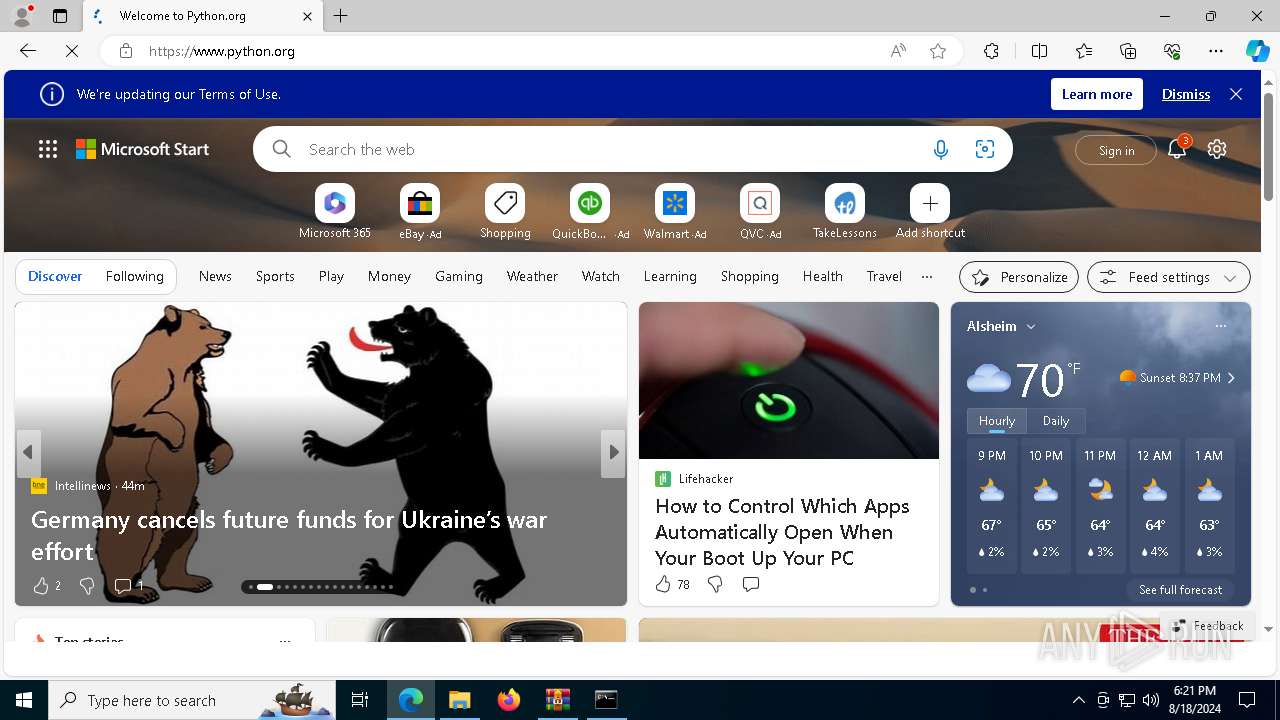Expand the Feed settings dropdown

point(1168,277)
